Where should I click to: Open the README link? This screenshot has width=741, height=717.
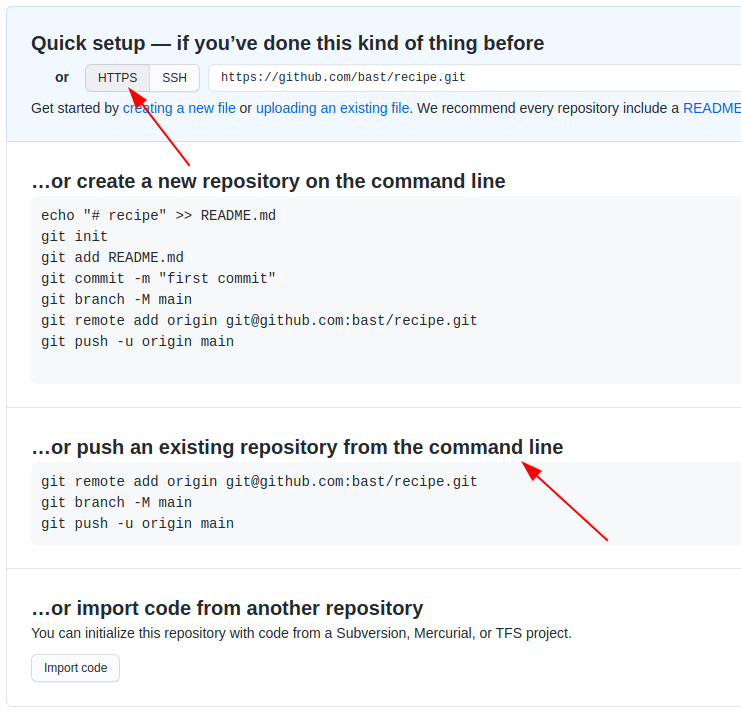coord(711,108)
